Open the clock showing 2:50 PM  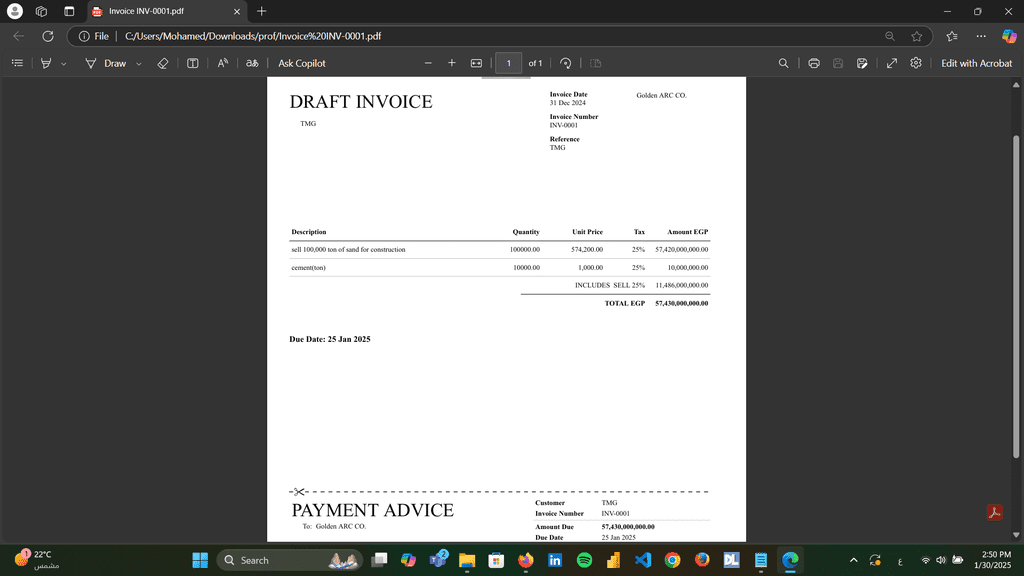pyautogui.click(x=993, y=560)
